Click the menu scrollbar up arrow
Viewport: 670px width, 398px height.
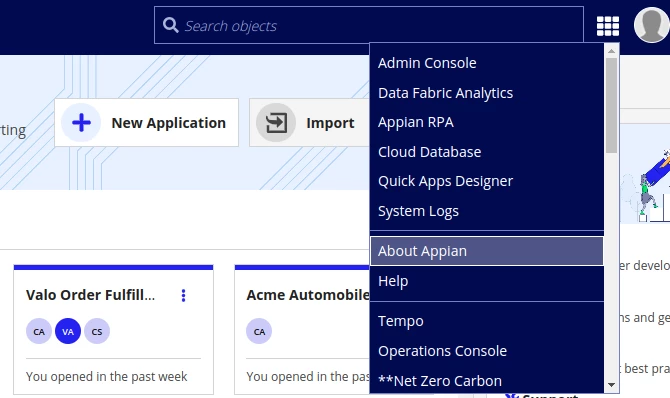point(611,51)
